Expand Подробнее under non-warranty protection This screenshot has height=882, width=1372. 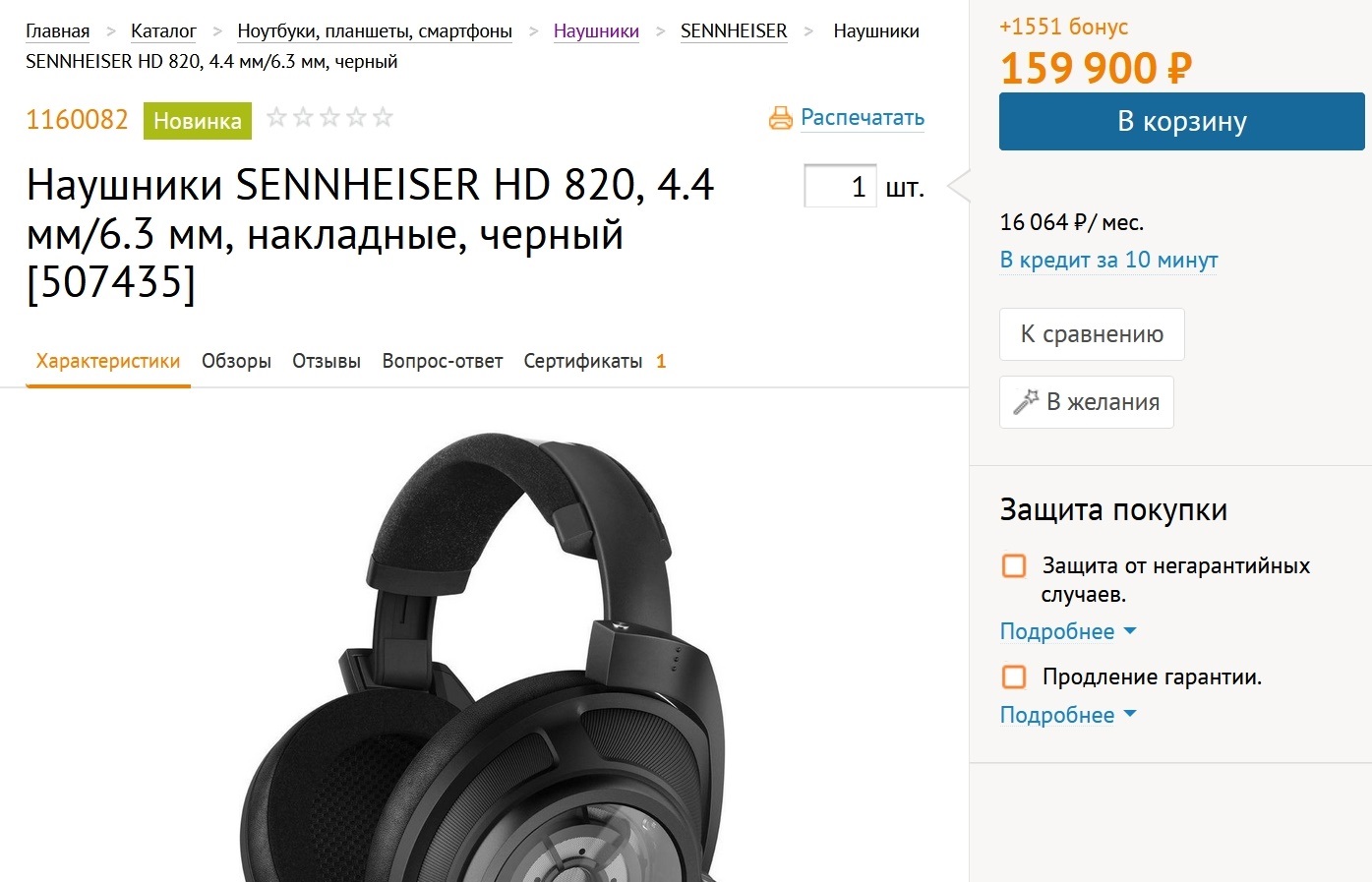(1067, 631)
